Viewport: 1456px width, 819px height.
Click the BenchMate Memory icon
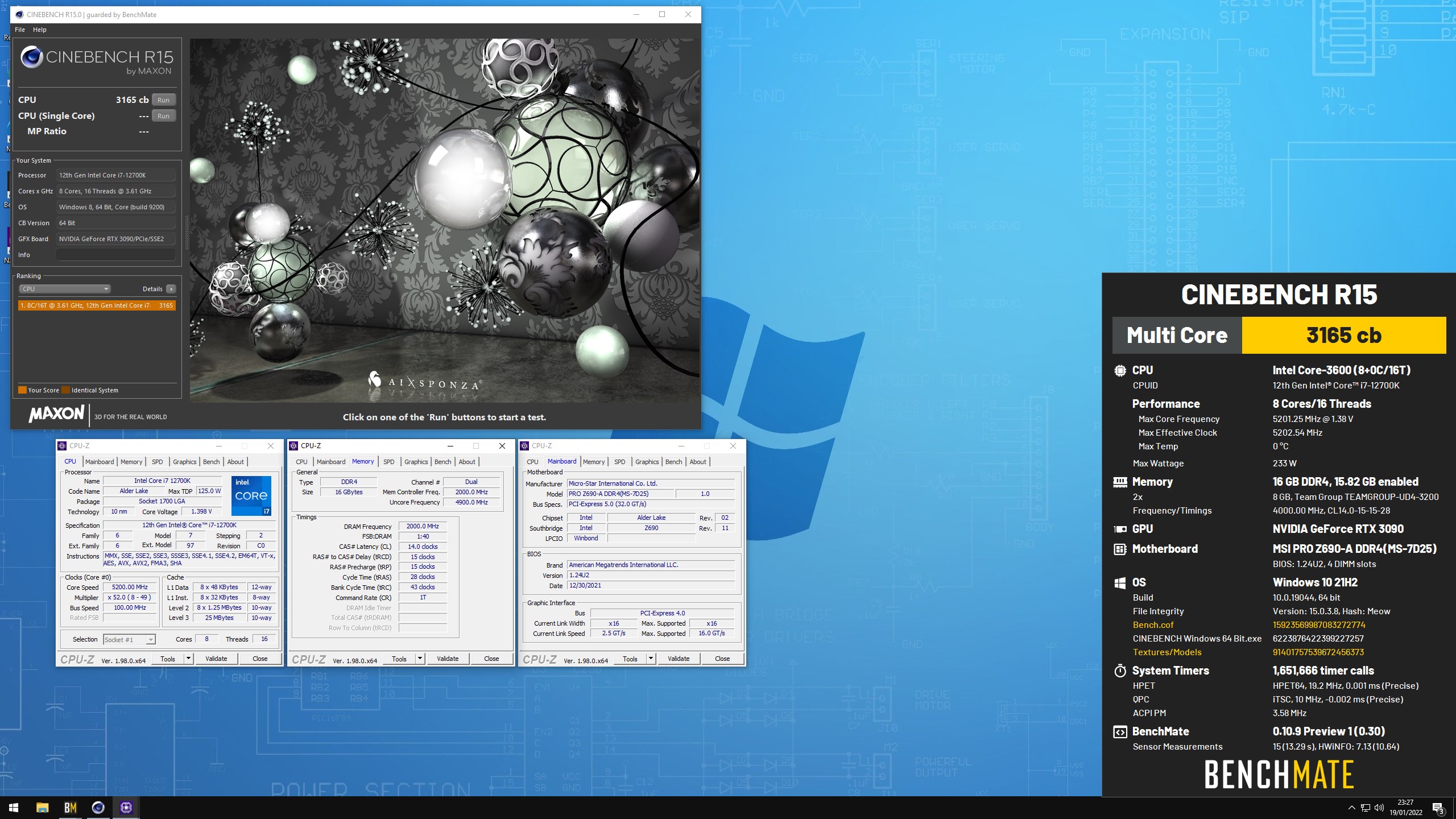pyautogui.click(x=1120, y=482)
